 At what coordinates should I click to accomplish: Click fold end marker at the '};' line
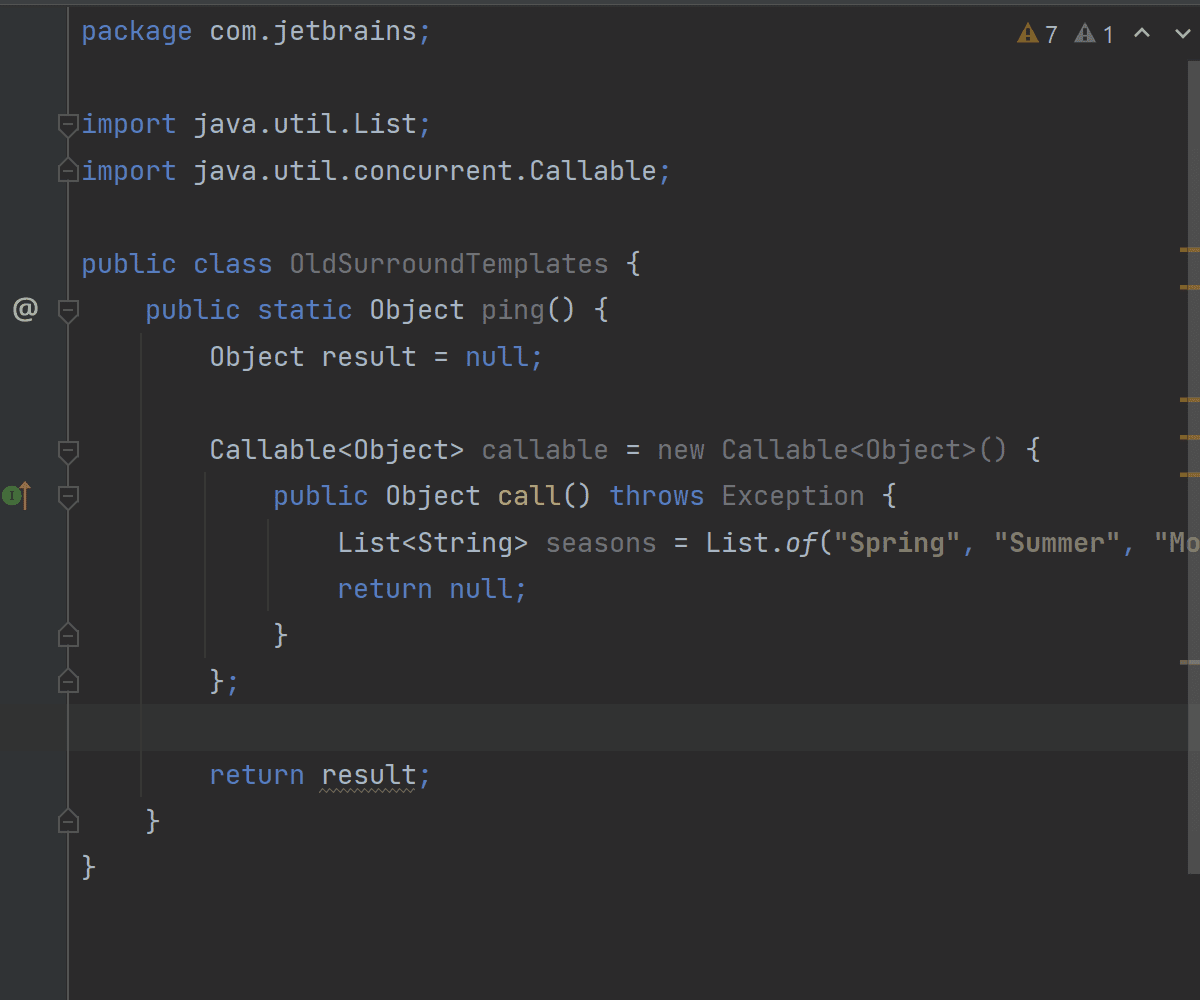pyautogui.click(x=68, y=681)
